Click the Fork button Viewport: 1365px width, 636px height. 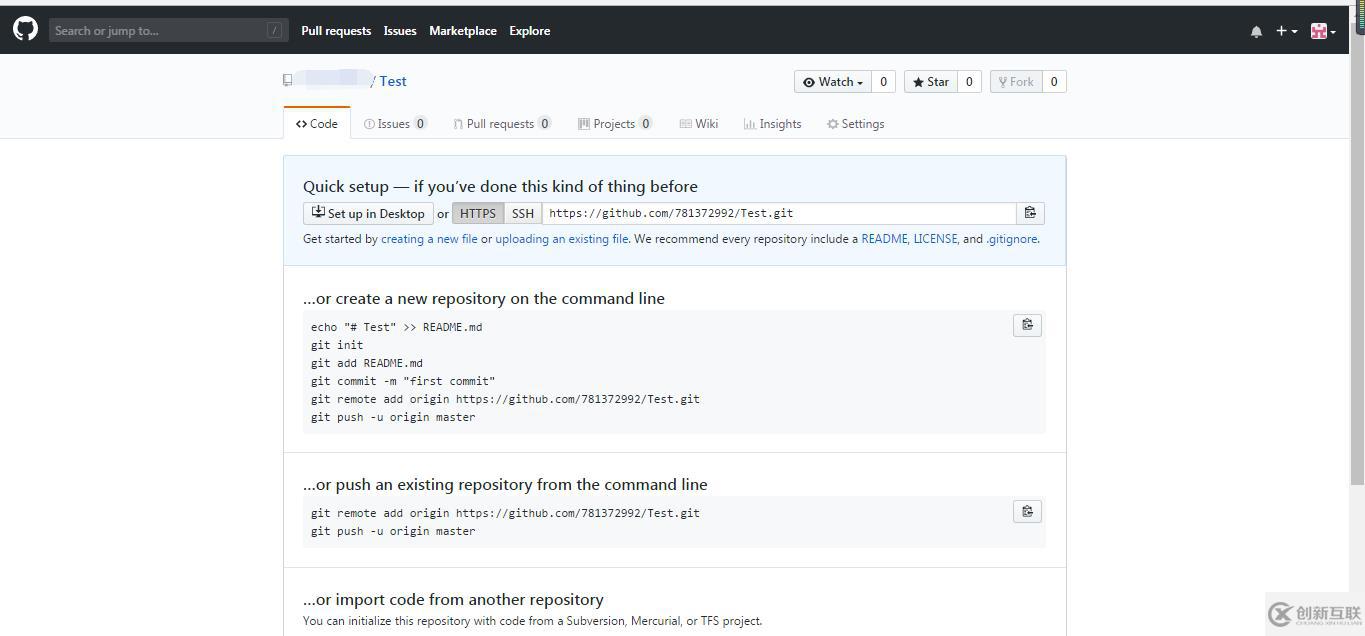(1016, 82)
